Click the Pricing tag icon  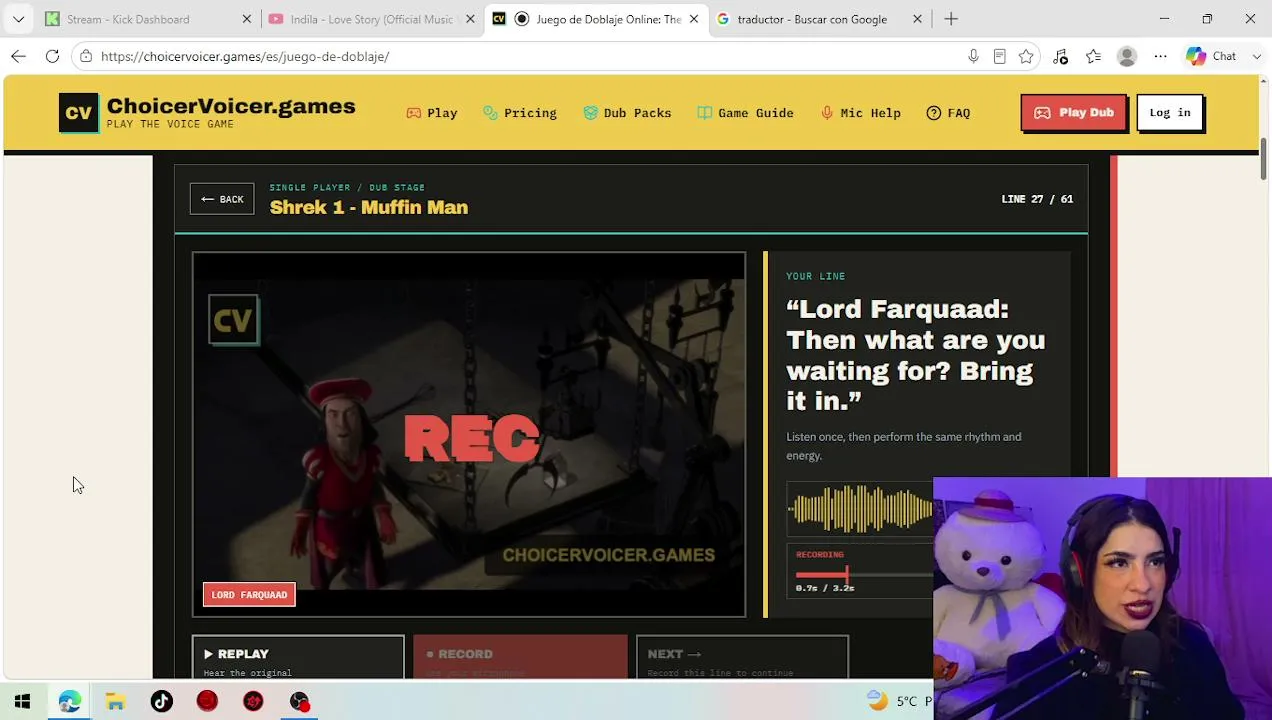pyautogui.click(x=490, y=113)
